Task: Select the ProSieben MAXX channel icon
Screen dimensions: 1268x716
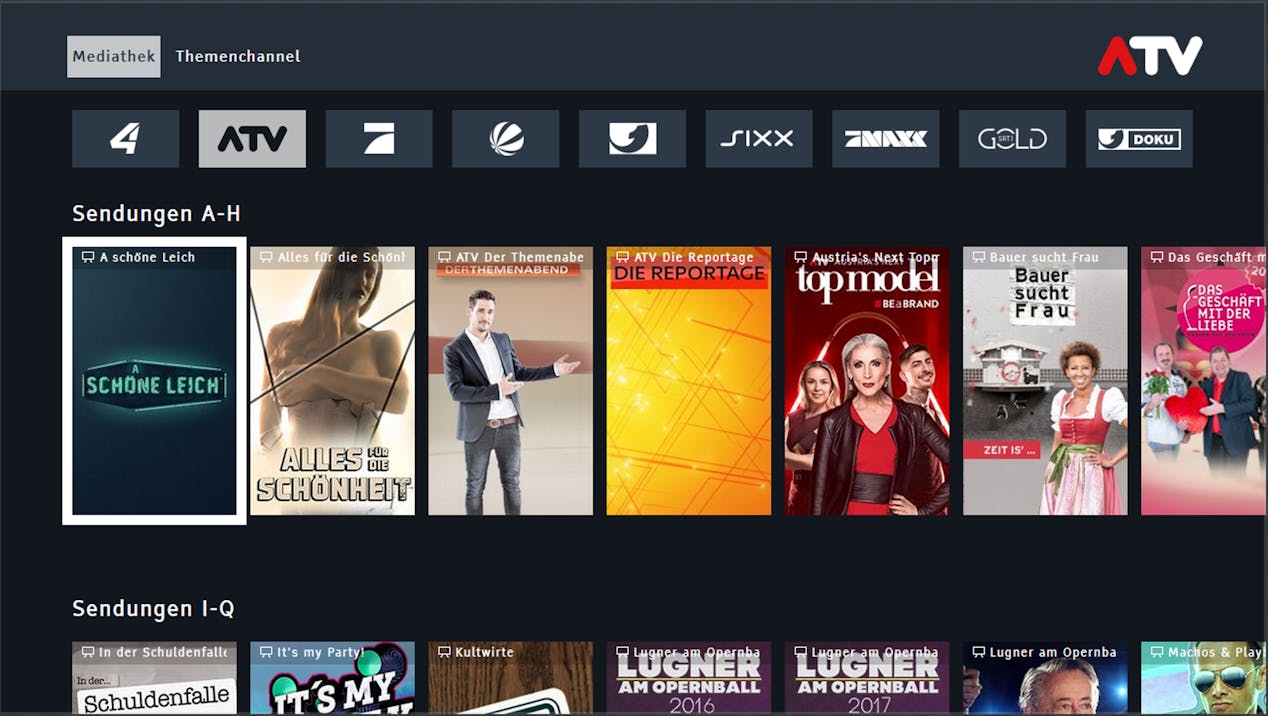Action: [886, 139]
